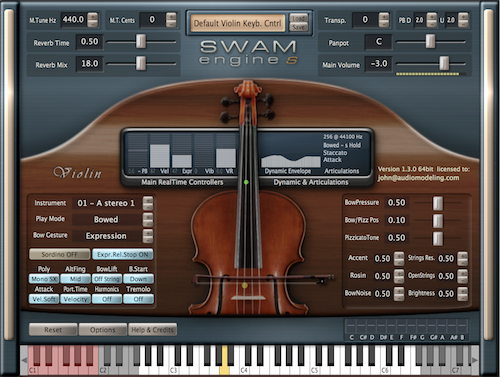Click the Default Violin Keyb. Cntrl preset display
The height and width of the screenshot is (377, 500).
point(238,23)
